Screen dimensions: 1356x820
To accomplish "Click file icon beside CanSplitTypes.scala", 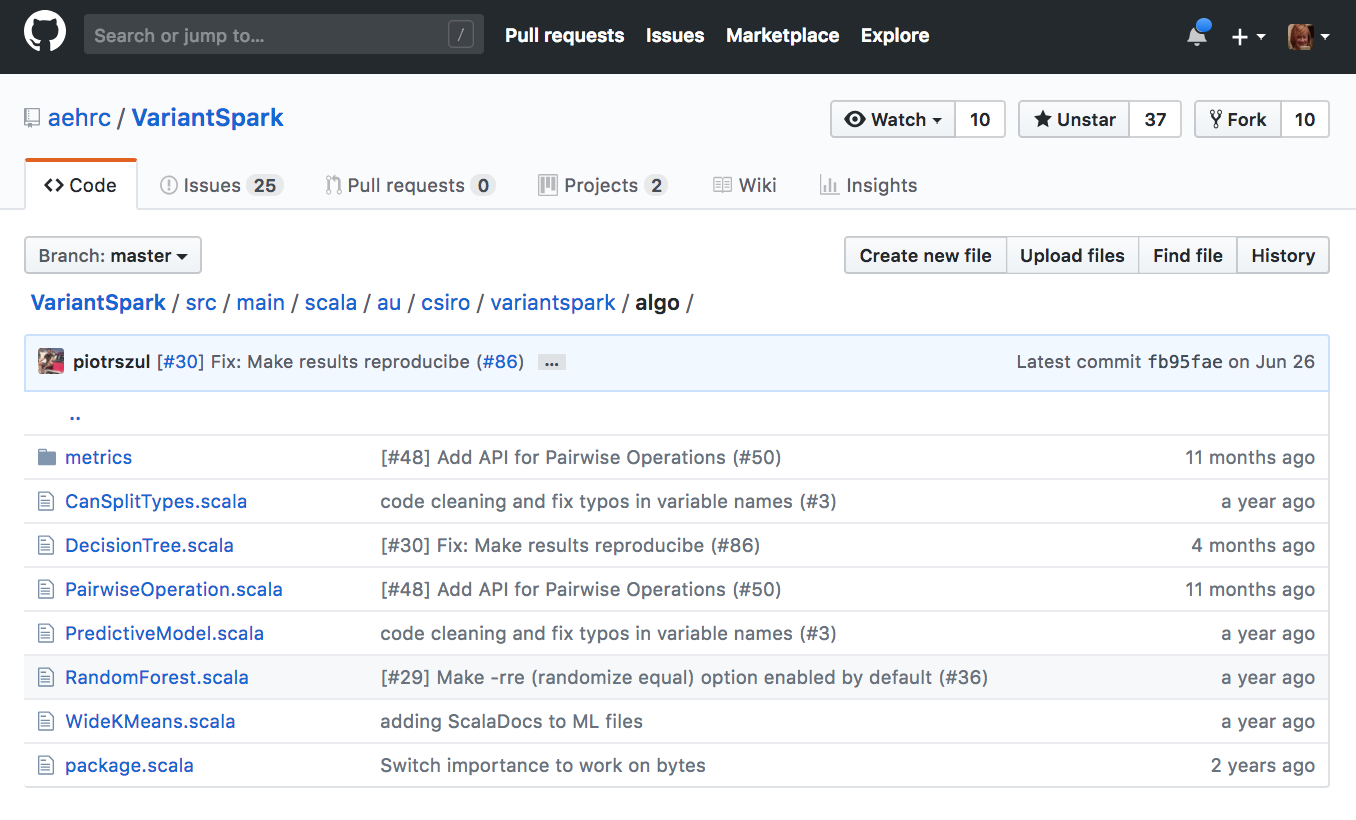I will (x=45, y=501).
